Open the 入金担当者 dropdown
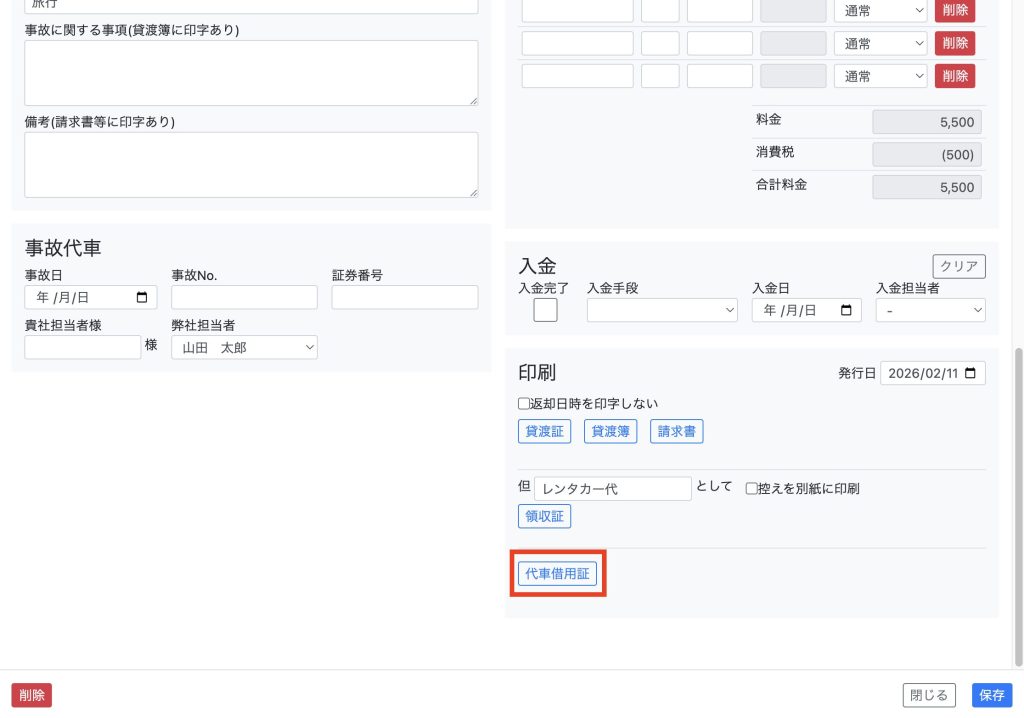 click(x=930, y=311)
